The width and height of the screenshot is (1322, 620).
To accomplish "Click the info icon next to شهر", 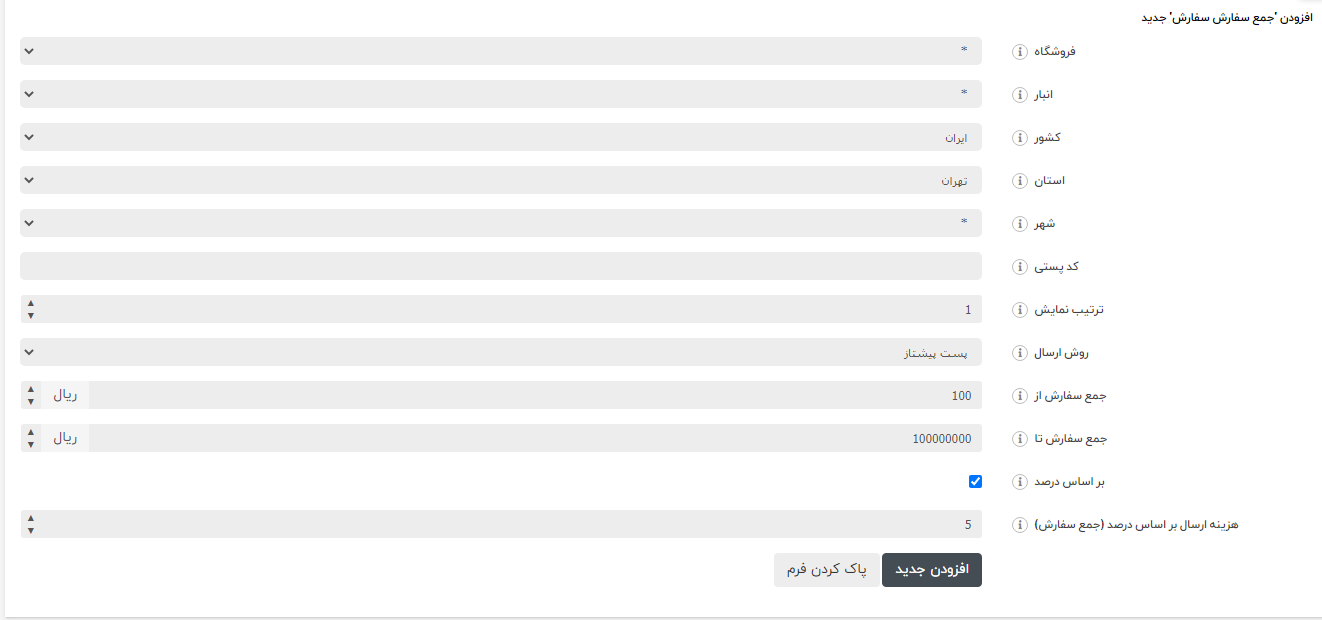I will click(x=1019, y=223).
